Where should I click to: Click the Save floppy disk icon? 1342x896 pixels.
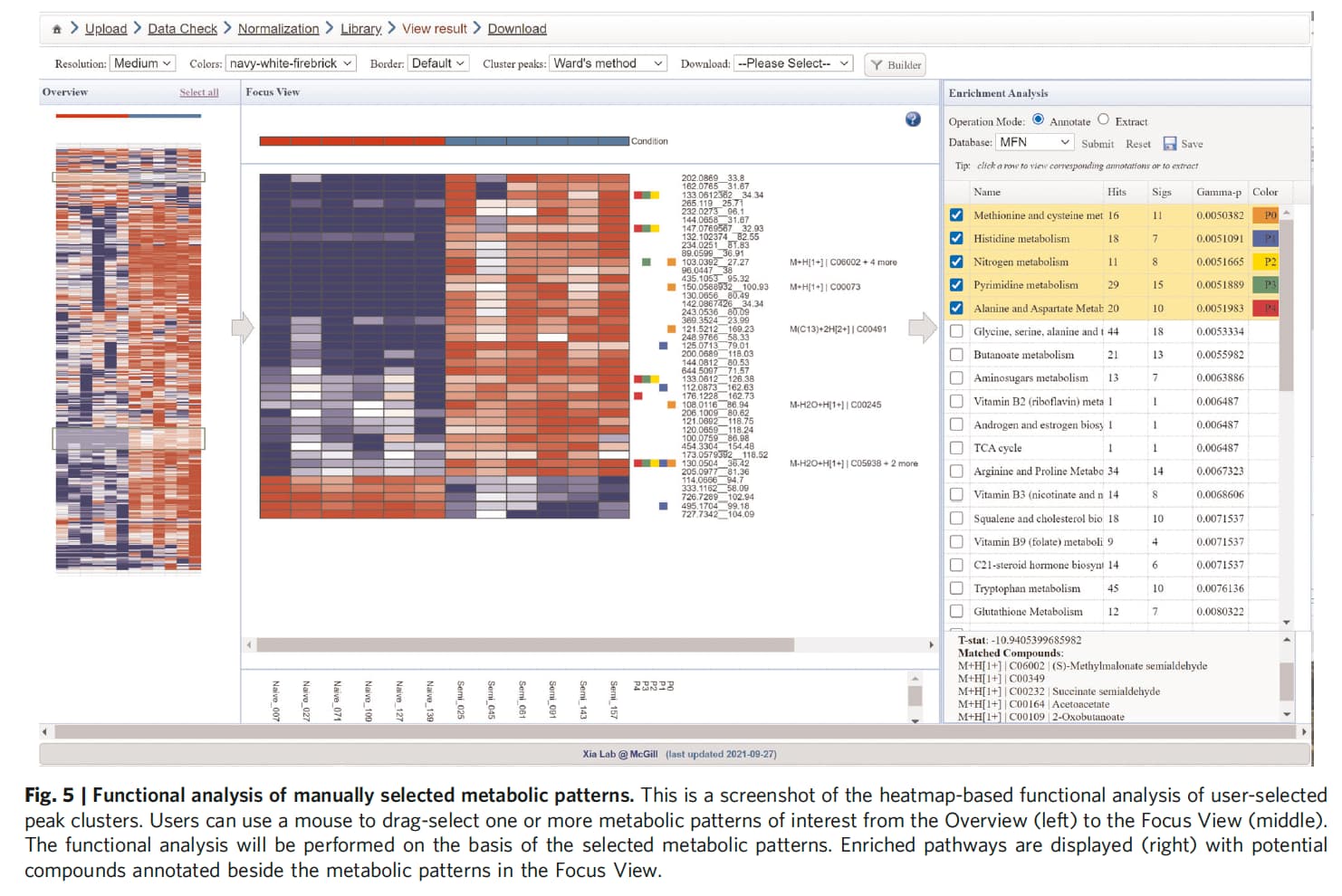(x=1170, y=144)
